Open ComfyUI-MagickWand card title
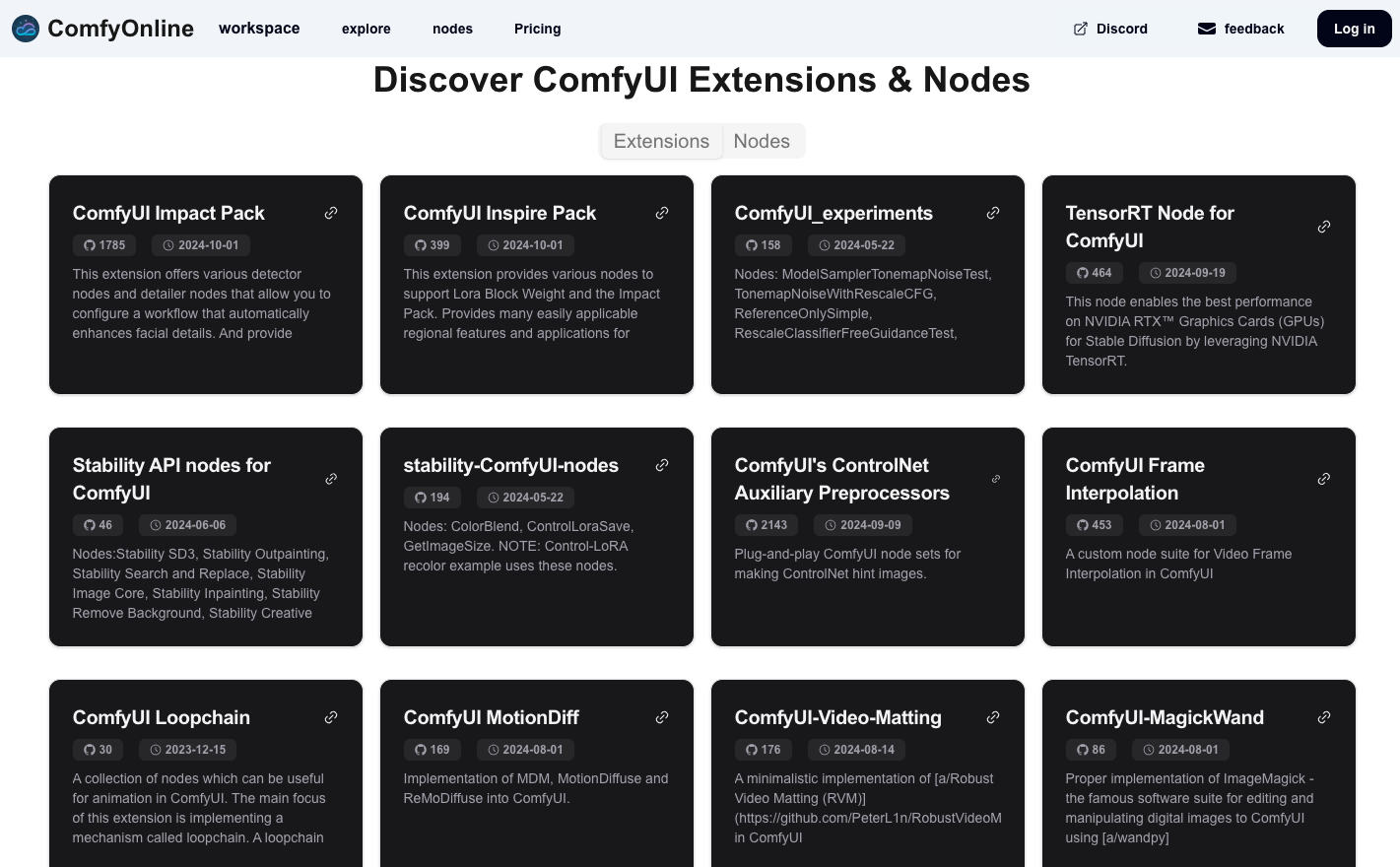 pos(1165,717)
